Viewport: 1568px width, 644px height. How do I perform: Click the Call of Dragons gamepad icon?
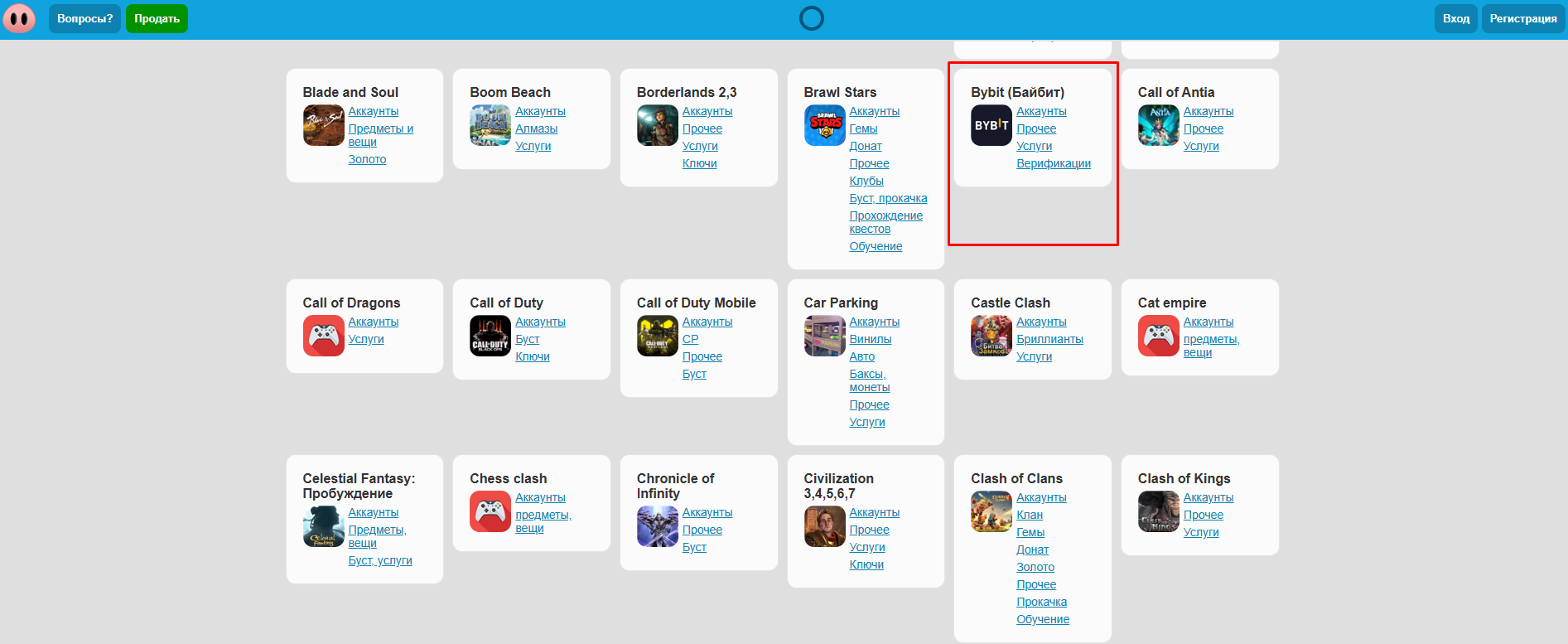click(324, 336)
